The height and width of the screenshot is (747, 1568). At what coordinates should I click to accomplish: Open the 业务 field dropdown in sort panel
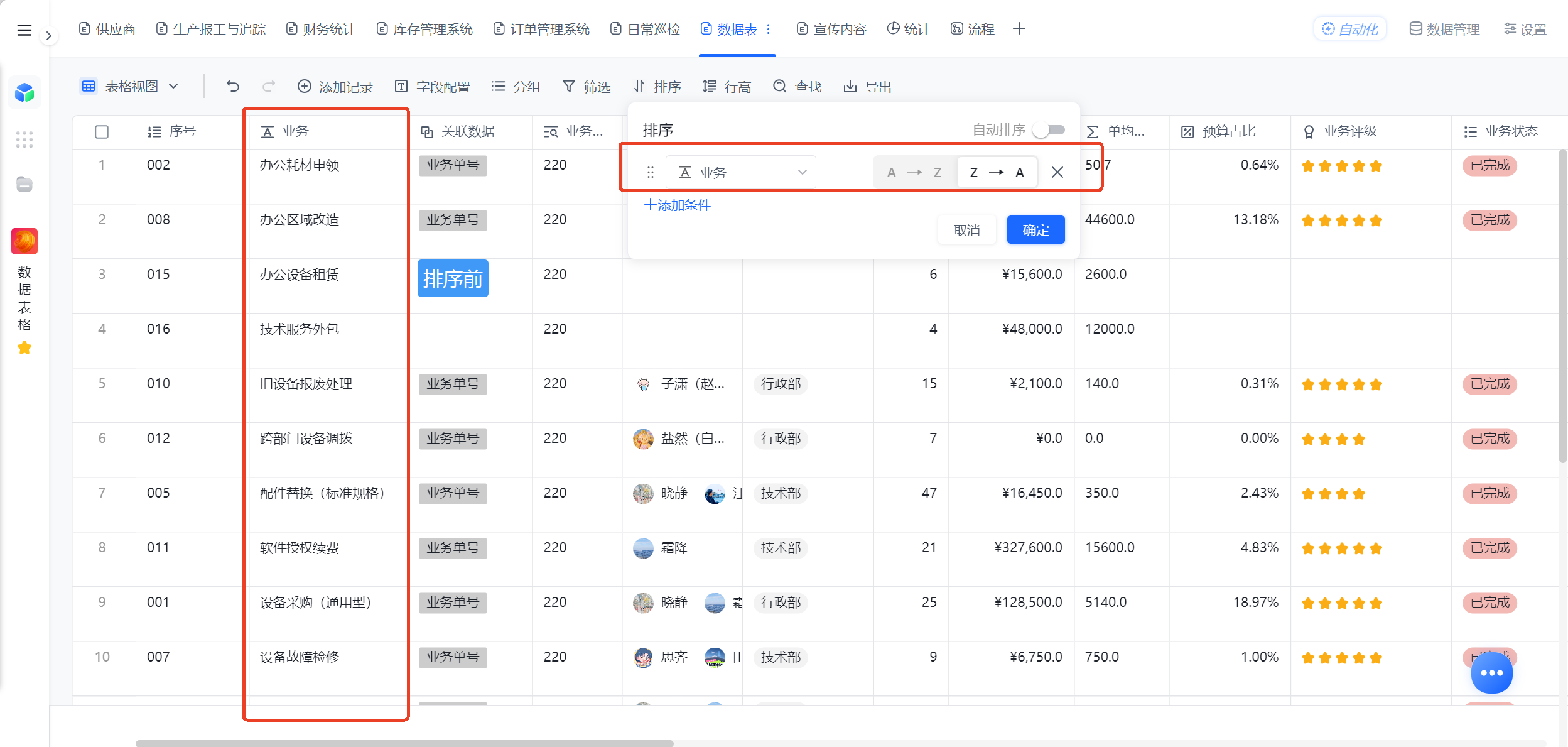(x=741, y=172)
